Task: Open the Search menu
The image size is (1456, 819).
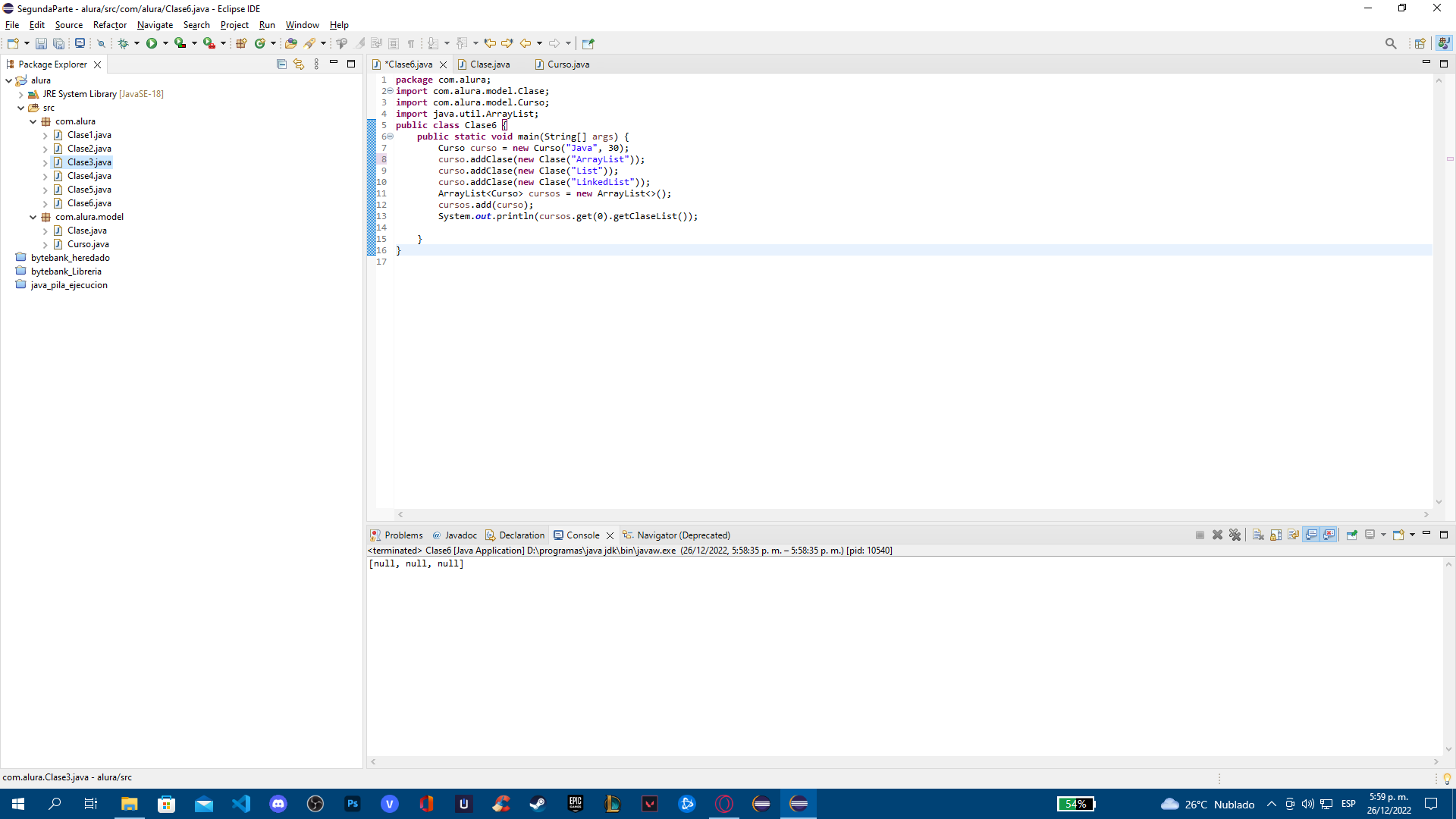Action: 197,25
